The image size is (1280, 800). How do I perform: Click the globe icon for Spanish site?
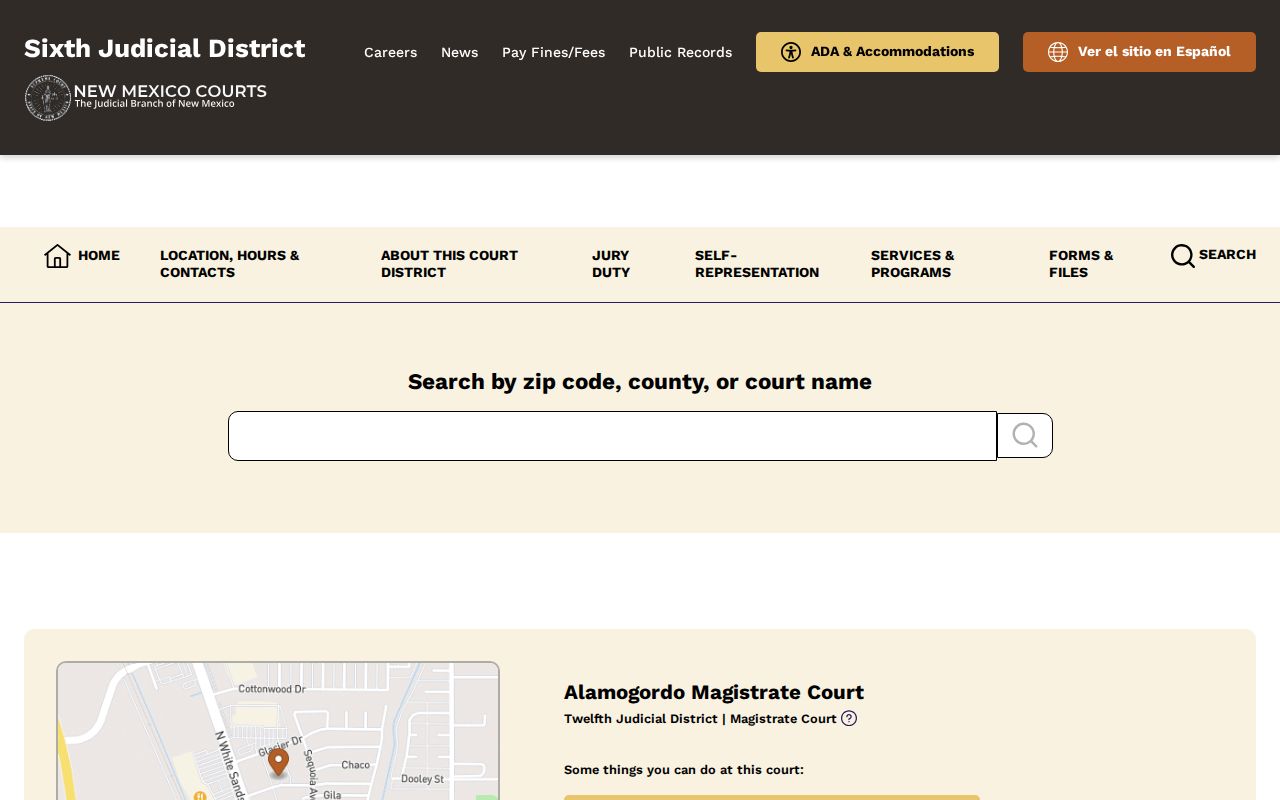pos(1058,52)
